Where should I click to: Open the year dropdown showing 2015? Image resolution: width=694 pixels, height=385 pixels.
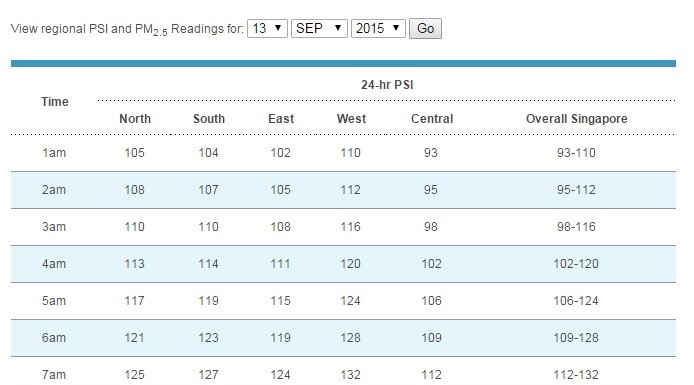pyautogui.click(x=378, y=29)
